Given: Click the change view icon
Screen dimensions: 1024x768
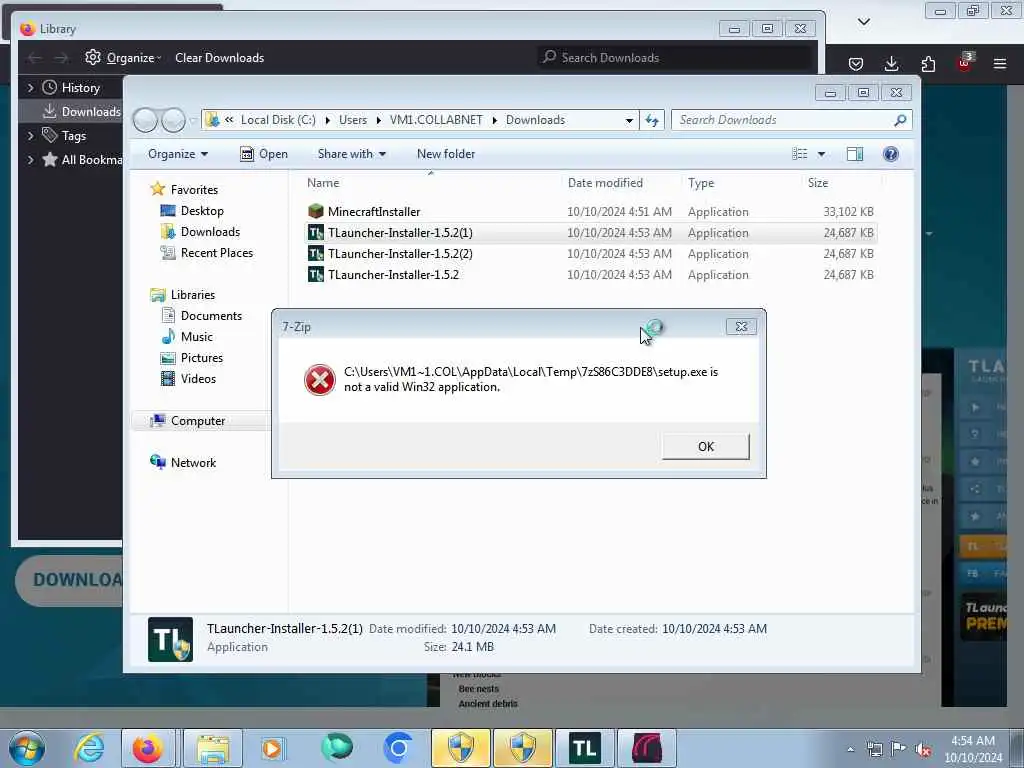Looking at the screenshot, I should pos(799,154).
